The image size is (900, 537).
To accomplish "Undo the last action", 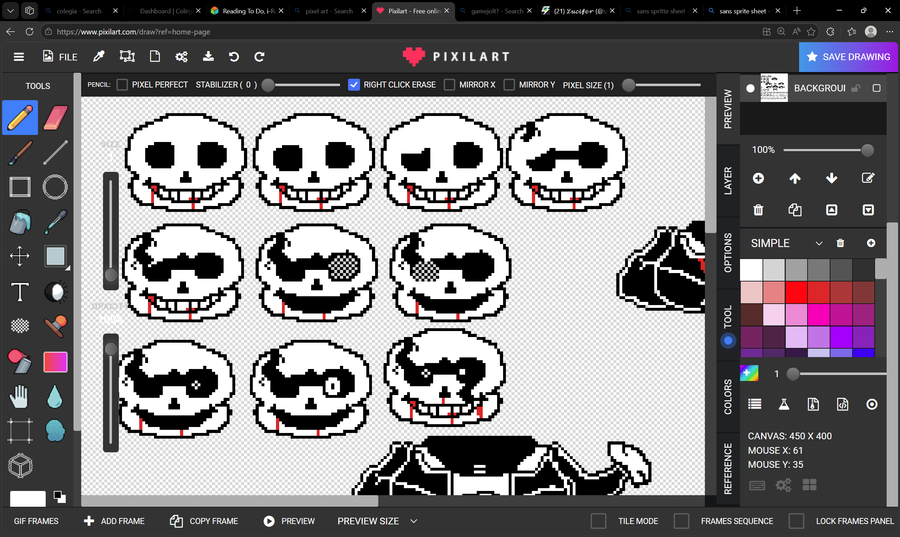I will (234, 56).
